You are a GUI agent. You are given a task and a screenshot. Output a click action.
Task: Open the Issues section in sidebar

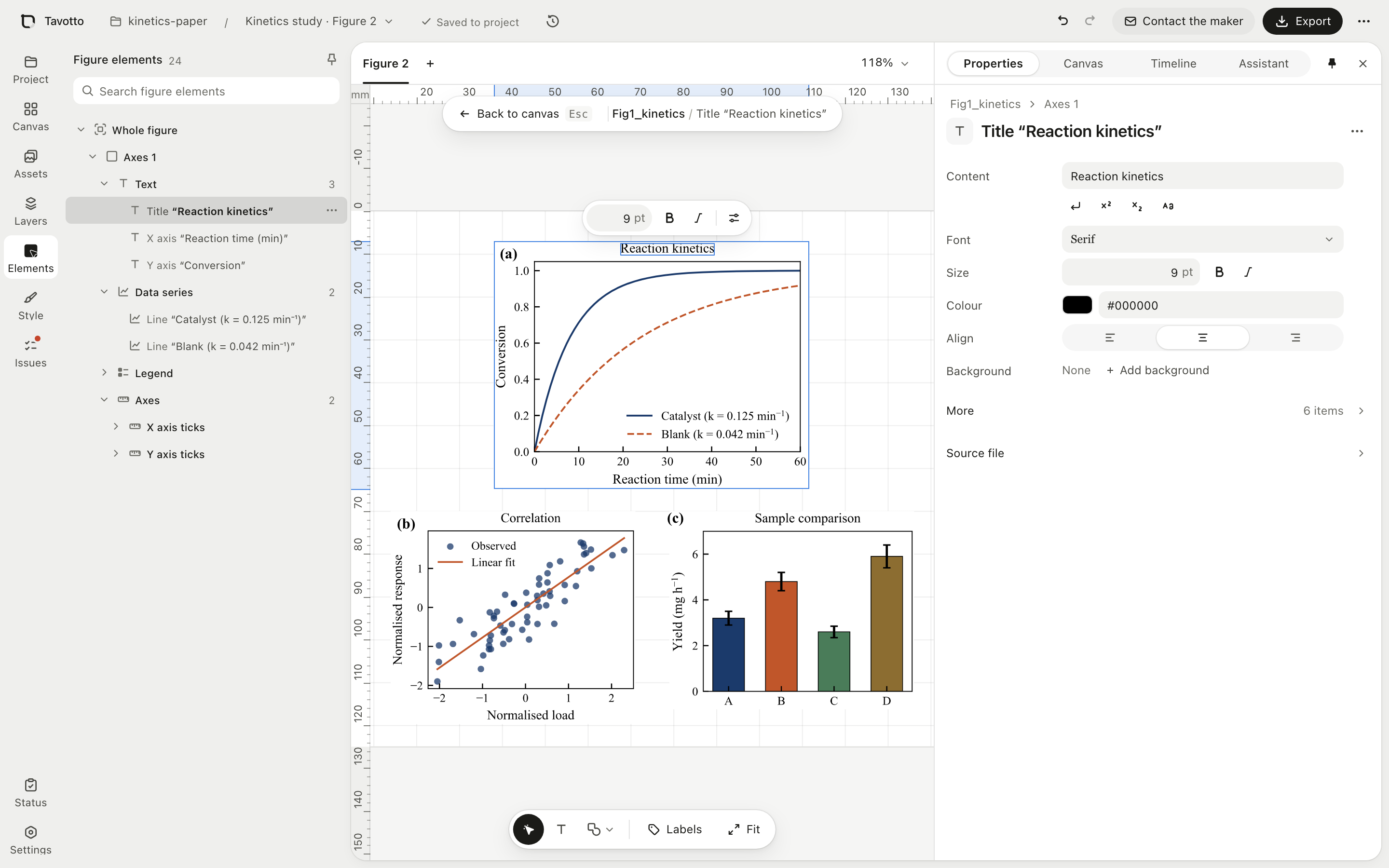coord(30,353)
